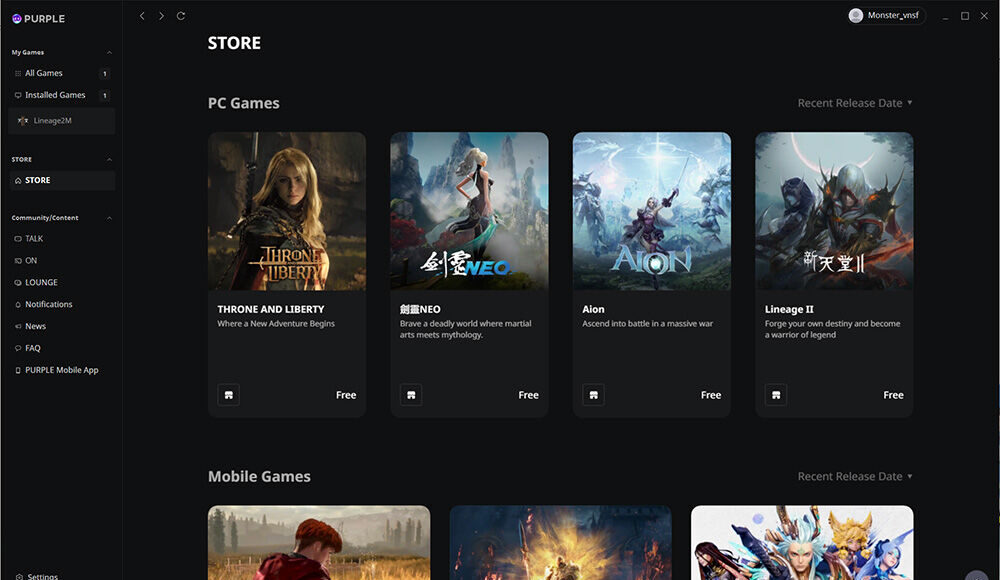Click the News megaphone icon
This screenshot has width=1000, height=580.
click(x=18, y=326)
